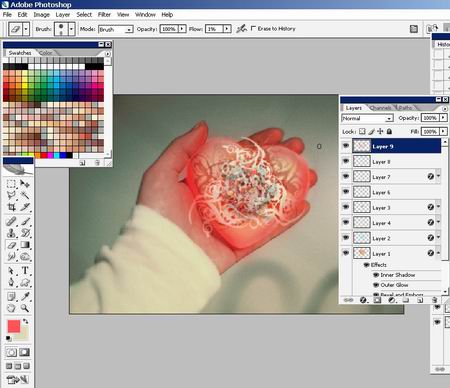Select the Clone Stamp tool
450x388 pixels.
(x=11, y=233)
